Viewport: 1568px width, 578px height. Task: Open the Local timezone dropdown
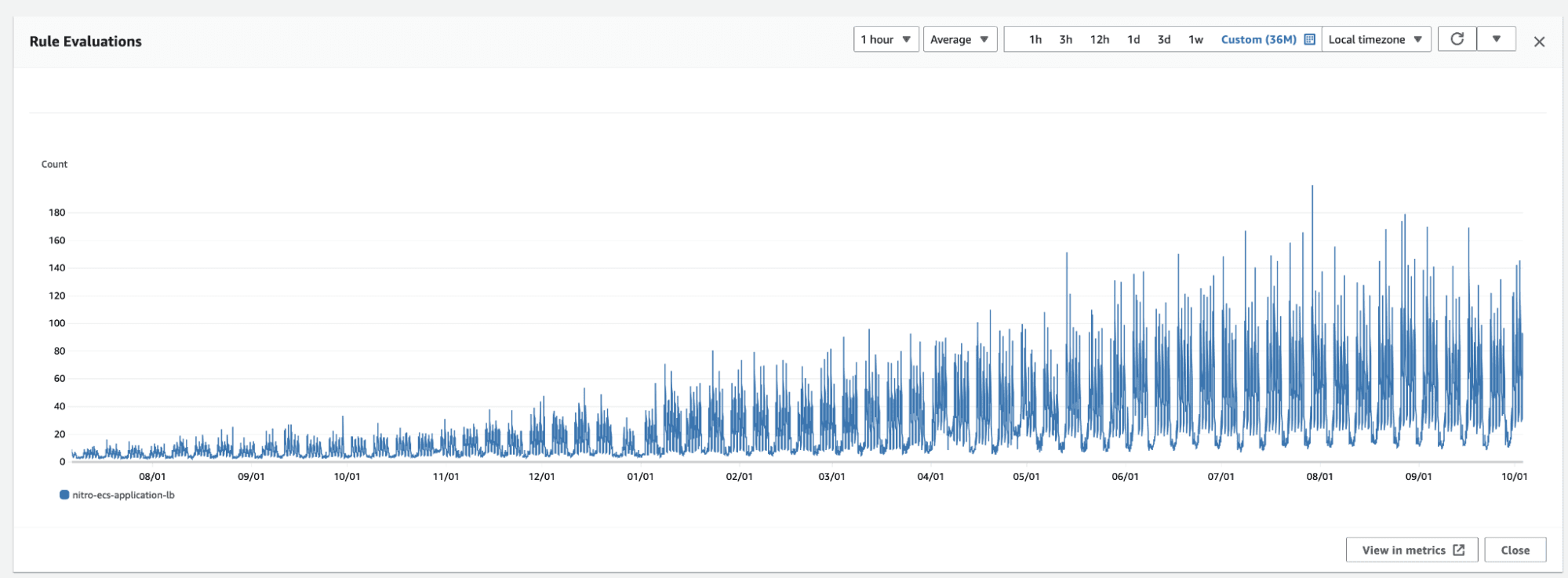[x=1376, y=39]
